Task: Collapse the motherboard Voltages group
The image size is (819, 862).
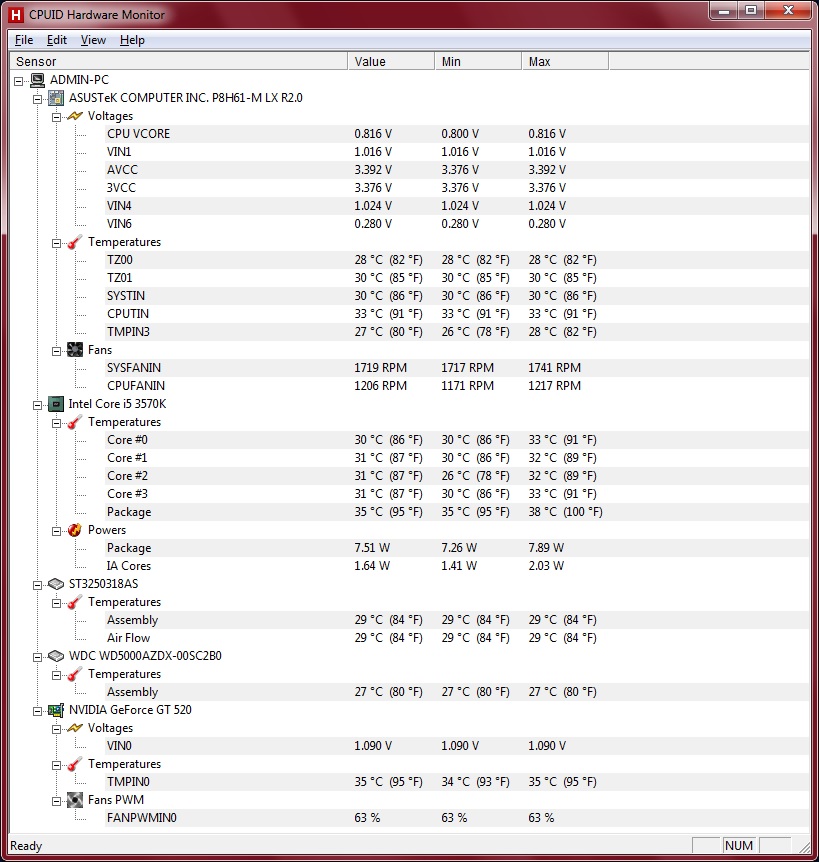Action: [x=57, y=117]
